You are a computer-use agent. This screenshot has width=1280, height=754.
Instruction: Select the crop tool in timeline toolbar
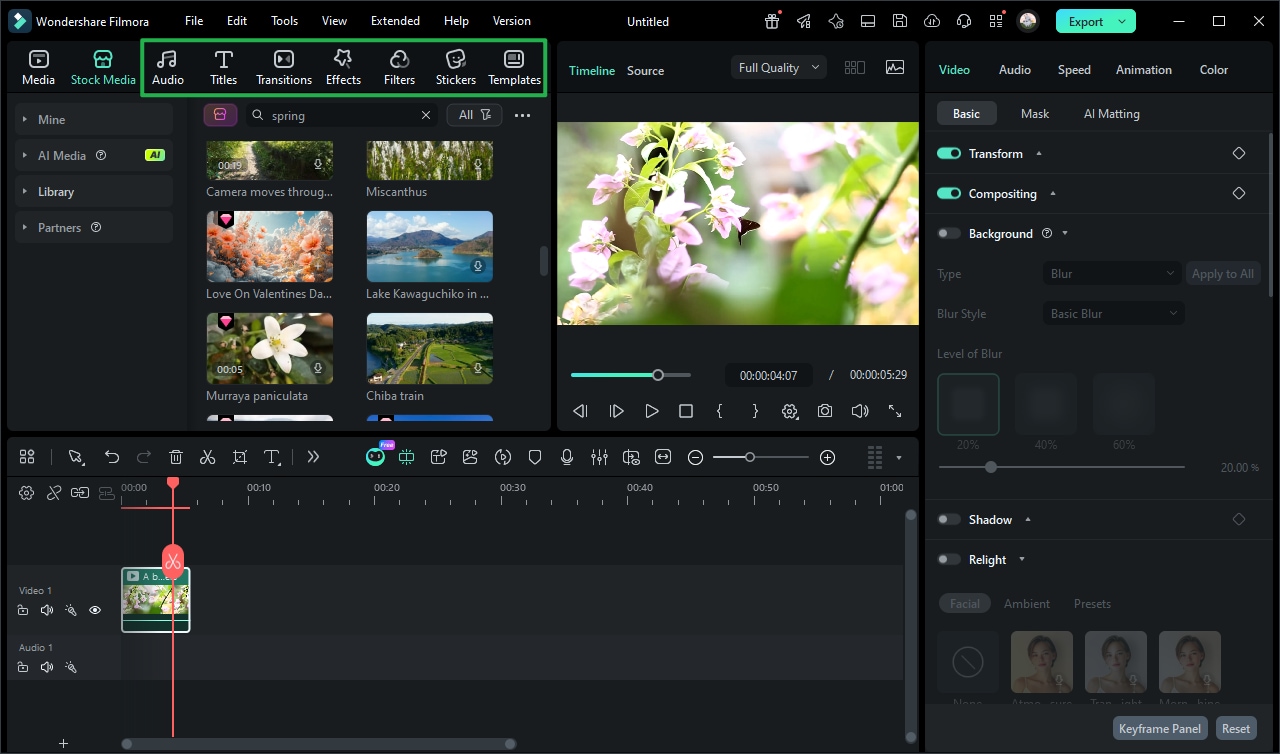(240, 457)
